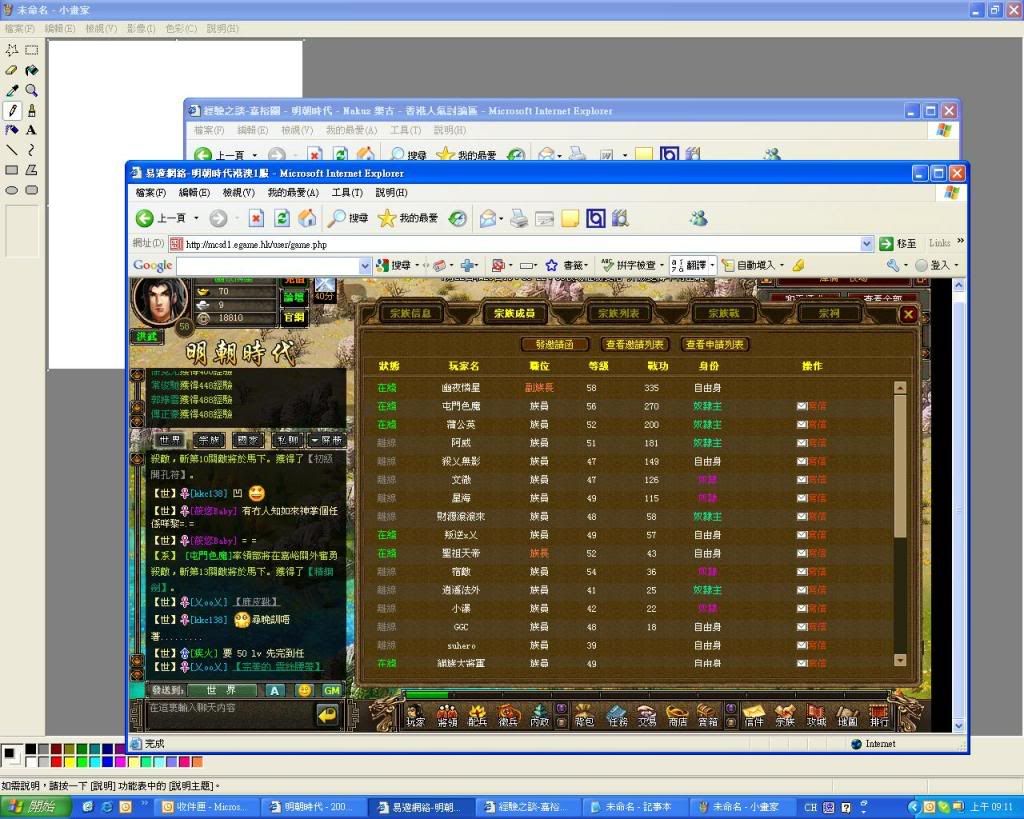Open the Back button history dropdown arrow
Screen dimensions: 1024x819
(196, 218)
